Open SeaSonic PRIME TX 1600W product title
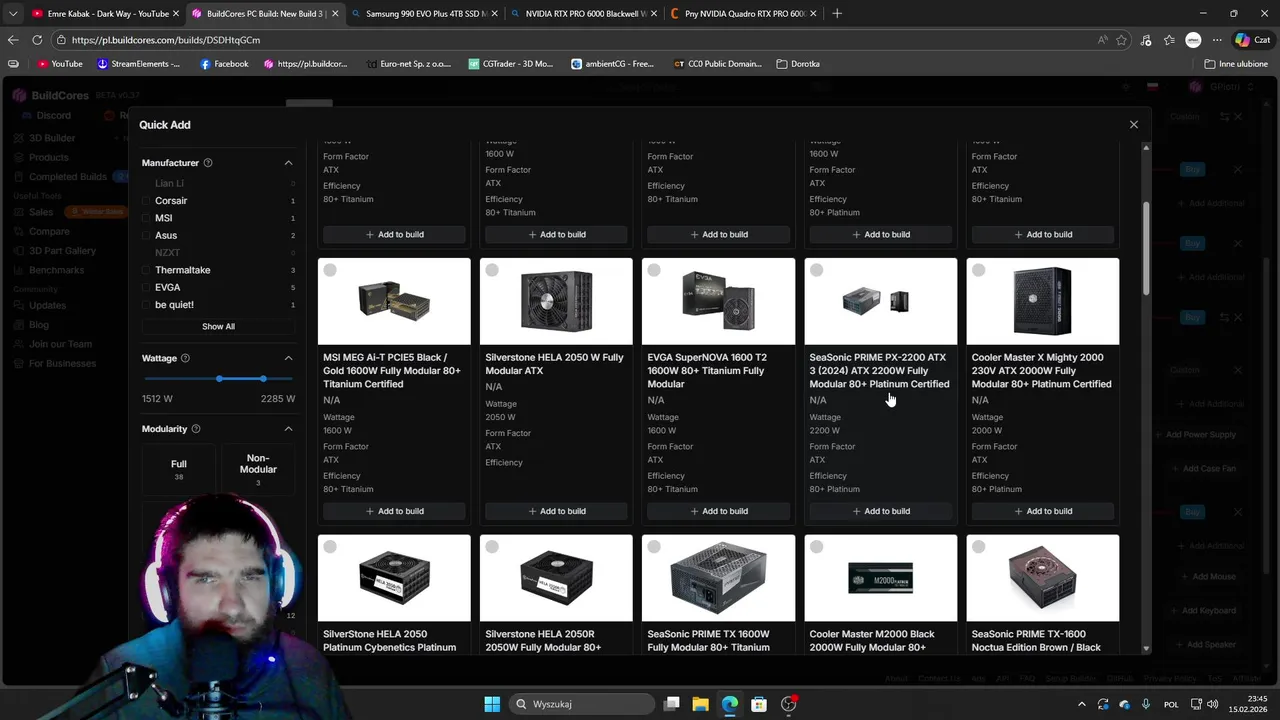Viewport: 1280px width, 720px height. pyautogui.click(x=708, y=641)
